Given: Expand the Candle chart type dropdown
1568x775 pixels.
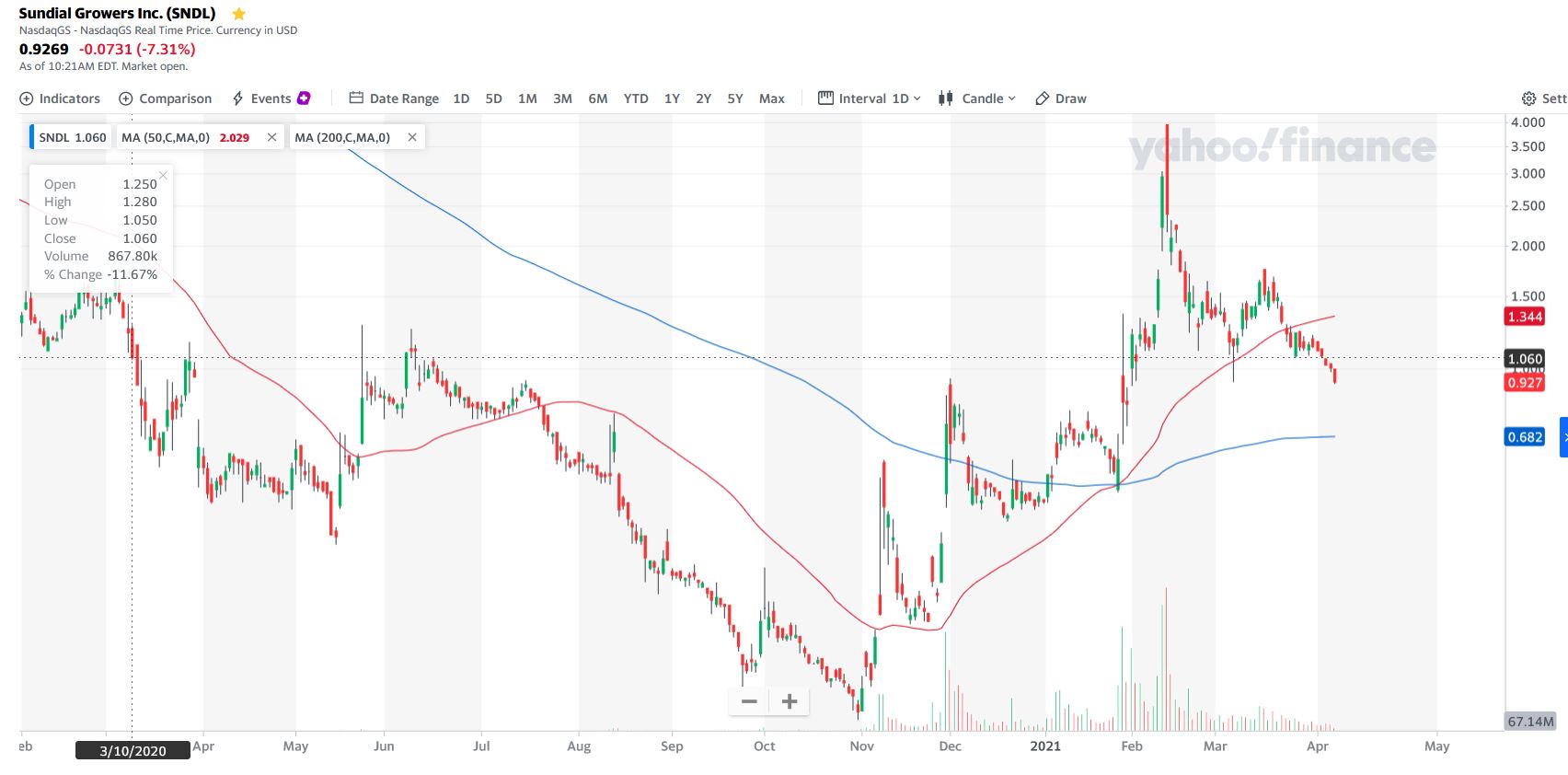Looking at the screenshot, I should (x=977, y=98).
